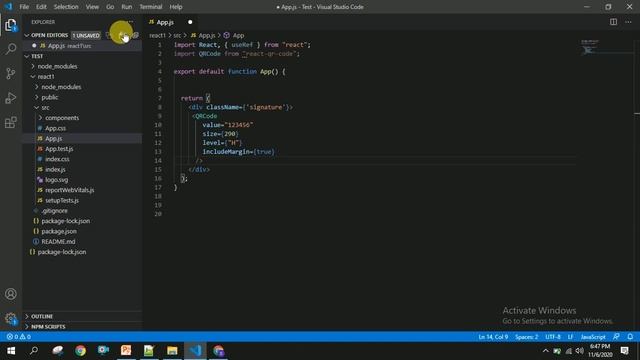The height and width of the screenshot is (360, 640).
Task: Expand the components folder
Action: pyautogui.click(x=62, y=118)
